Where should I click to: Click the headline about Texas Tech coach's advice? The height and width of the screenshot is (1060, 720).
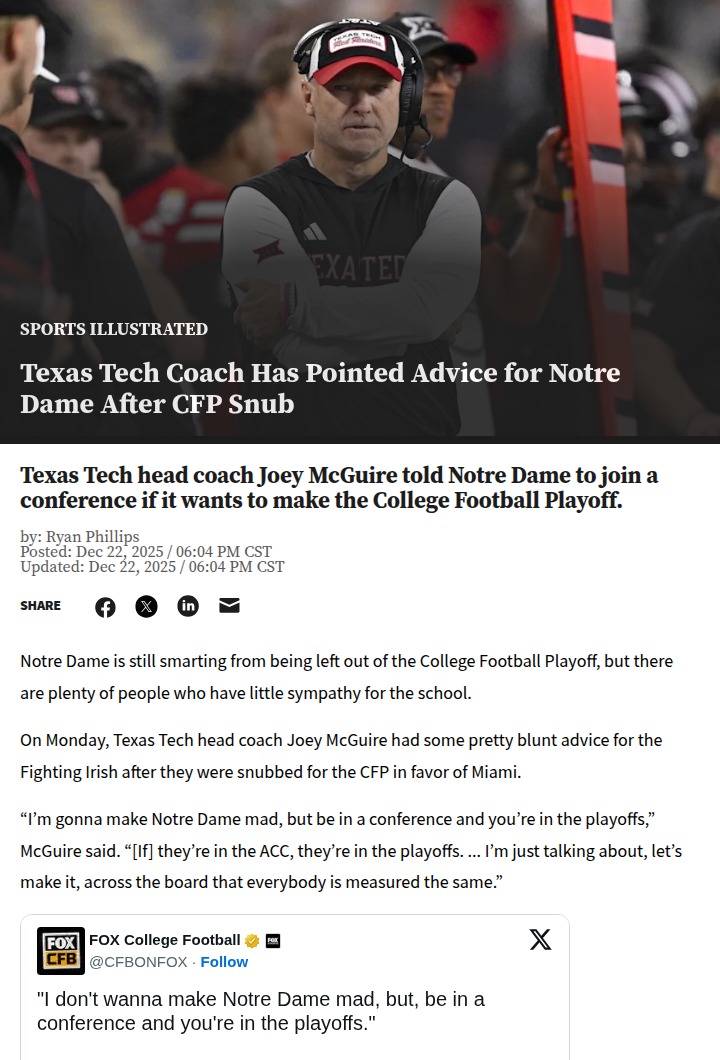pos(320,387)
